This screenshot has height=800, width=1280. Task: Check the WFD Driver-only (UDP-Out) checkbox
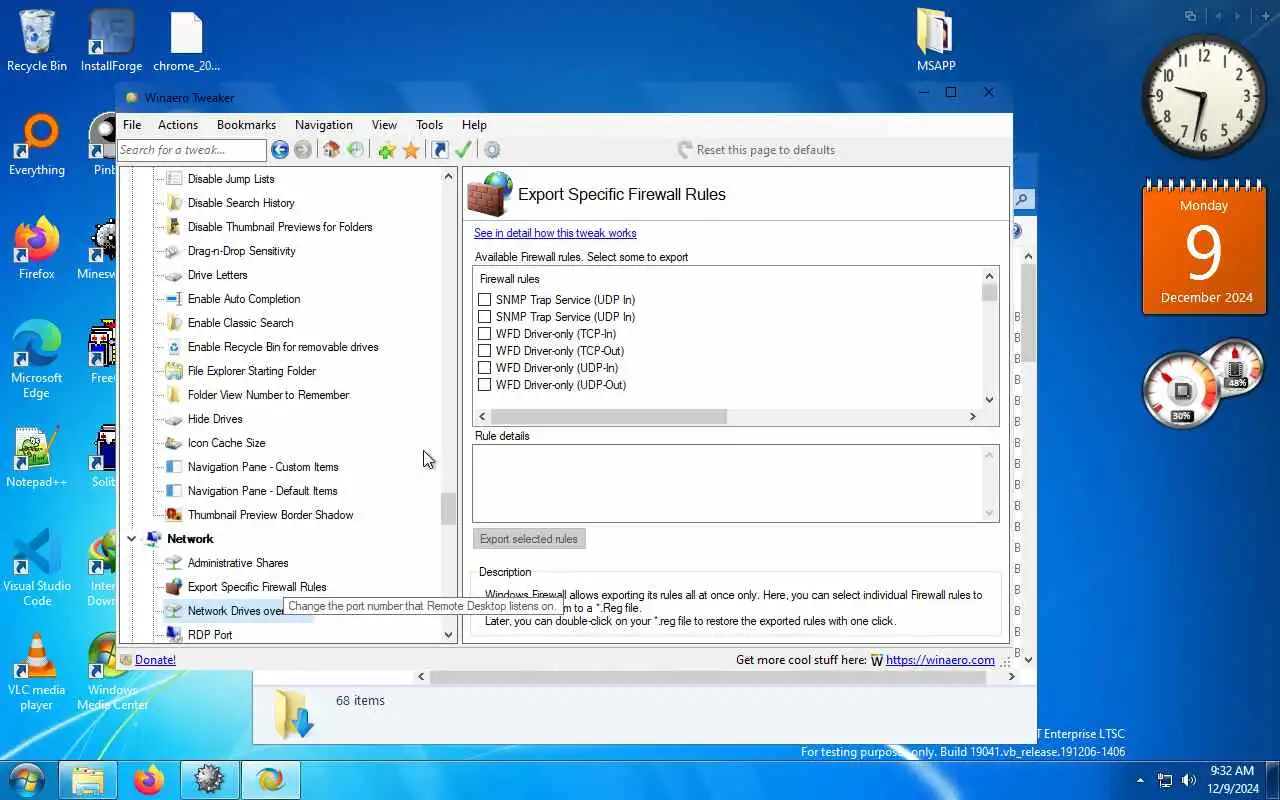point(485,385)
